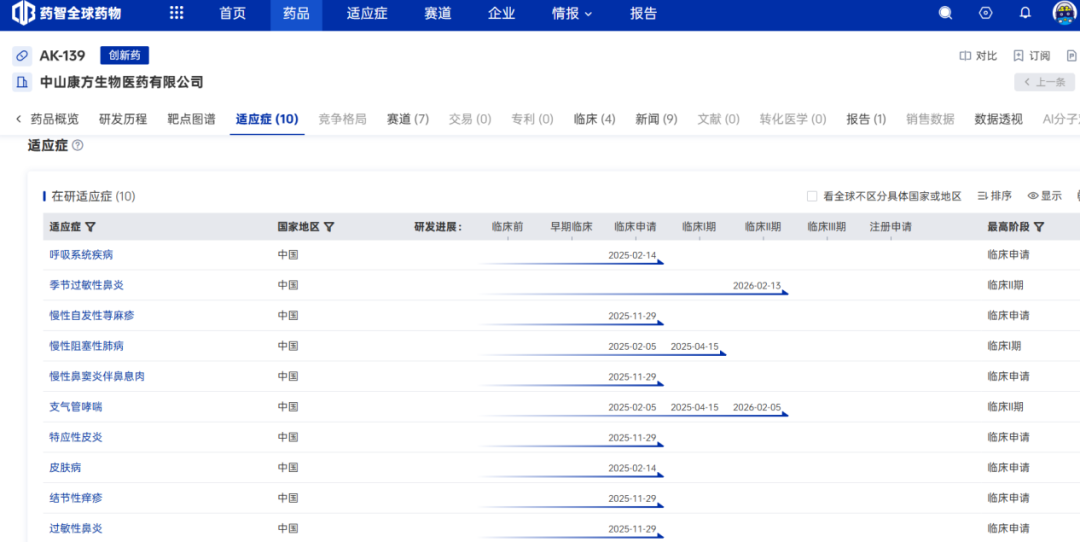Select 药品 in top navigation
Screen dimensions: 1080x542
point(296,14)
